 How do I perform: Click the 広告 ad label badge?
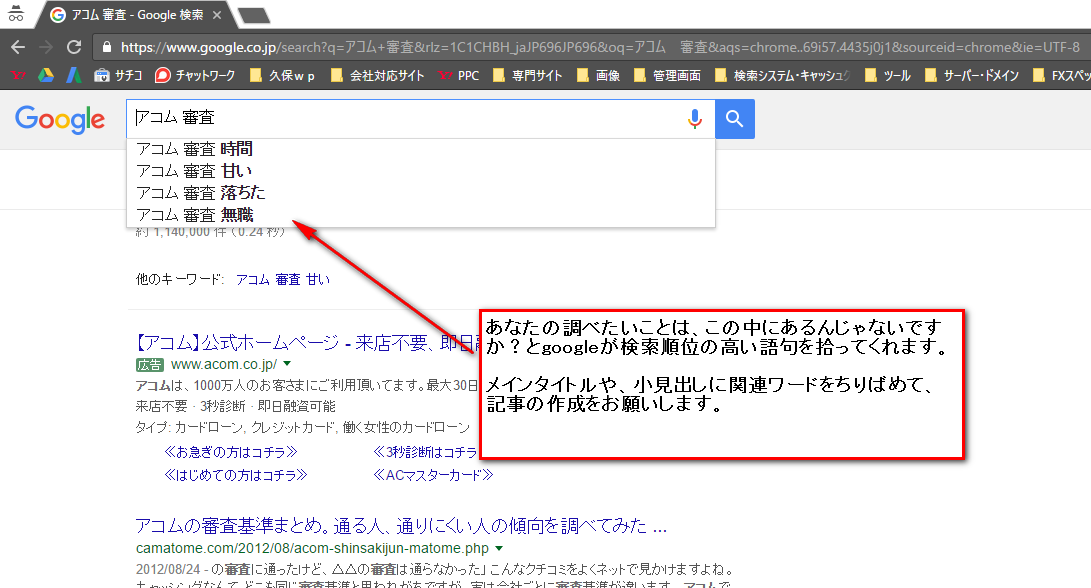pos(150,365)
